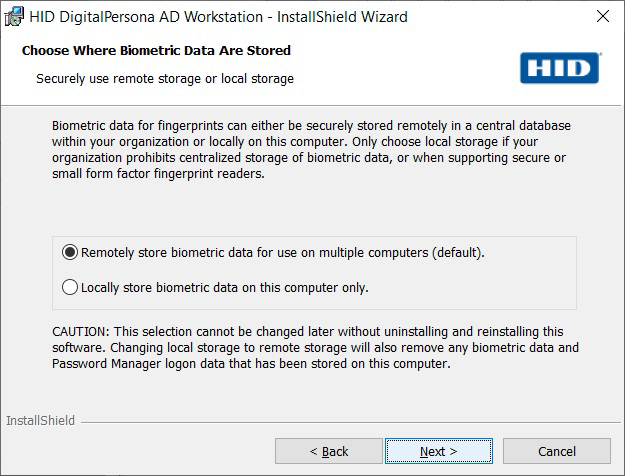625x476 pixels.
Task: Click the installer icon in title bar
Action: coord(15,17)
